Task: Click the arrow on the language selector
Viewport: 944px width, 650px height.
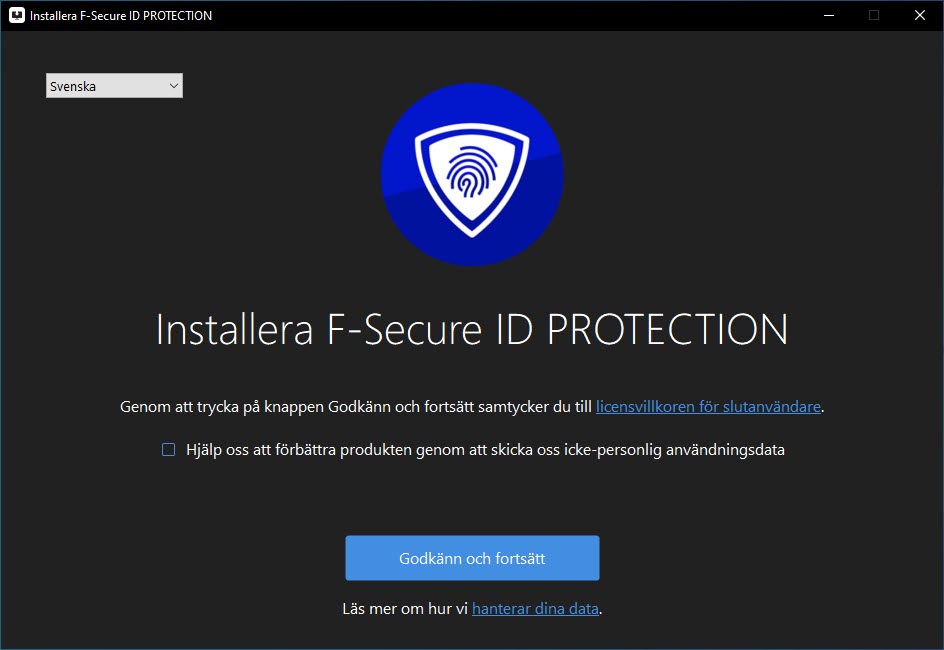Action: pyautogui.click(x=174, y=87)
